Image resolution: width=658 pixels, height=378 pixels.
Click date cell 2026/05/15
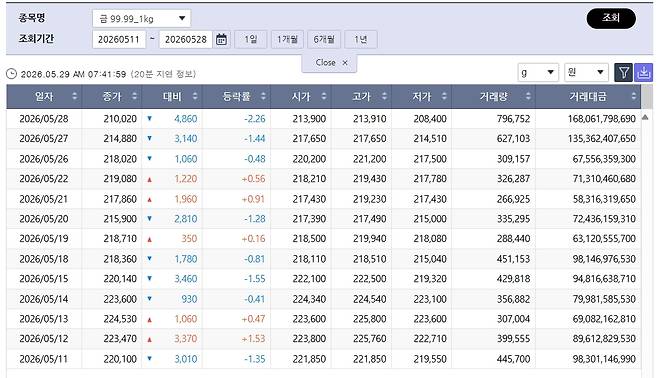pos(44,279)
